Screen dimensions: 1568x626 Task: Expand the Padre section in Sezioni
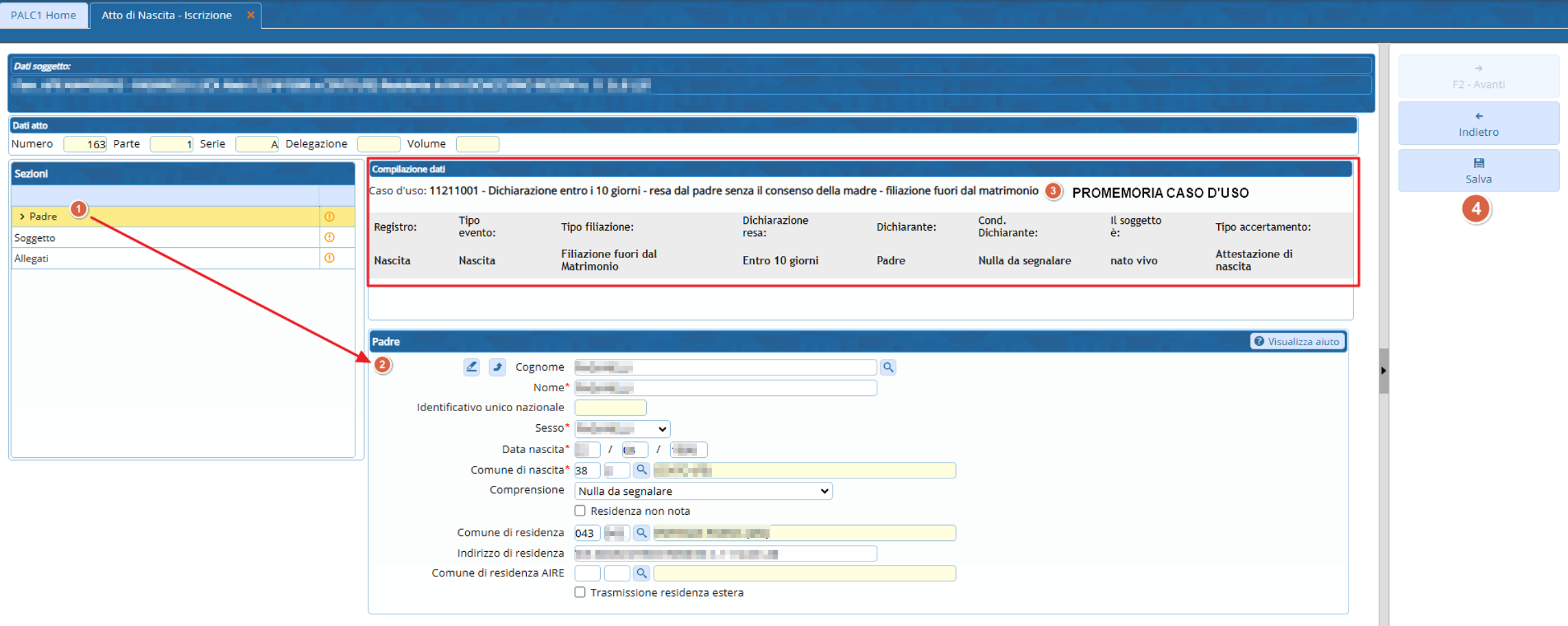[23, 217]
